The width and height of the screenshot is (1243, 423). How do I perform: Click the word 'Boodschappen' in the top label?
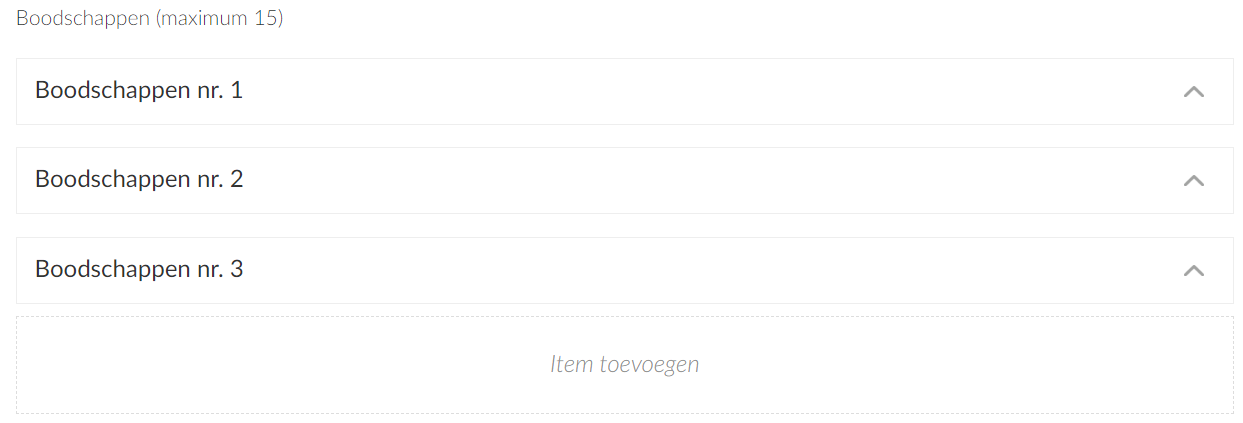click(83, 19)
